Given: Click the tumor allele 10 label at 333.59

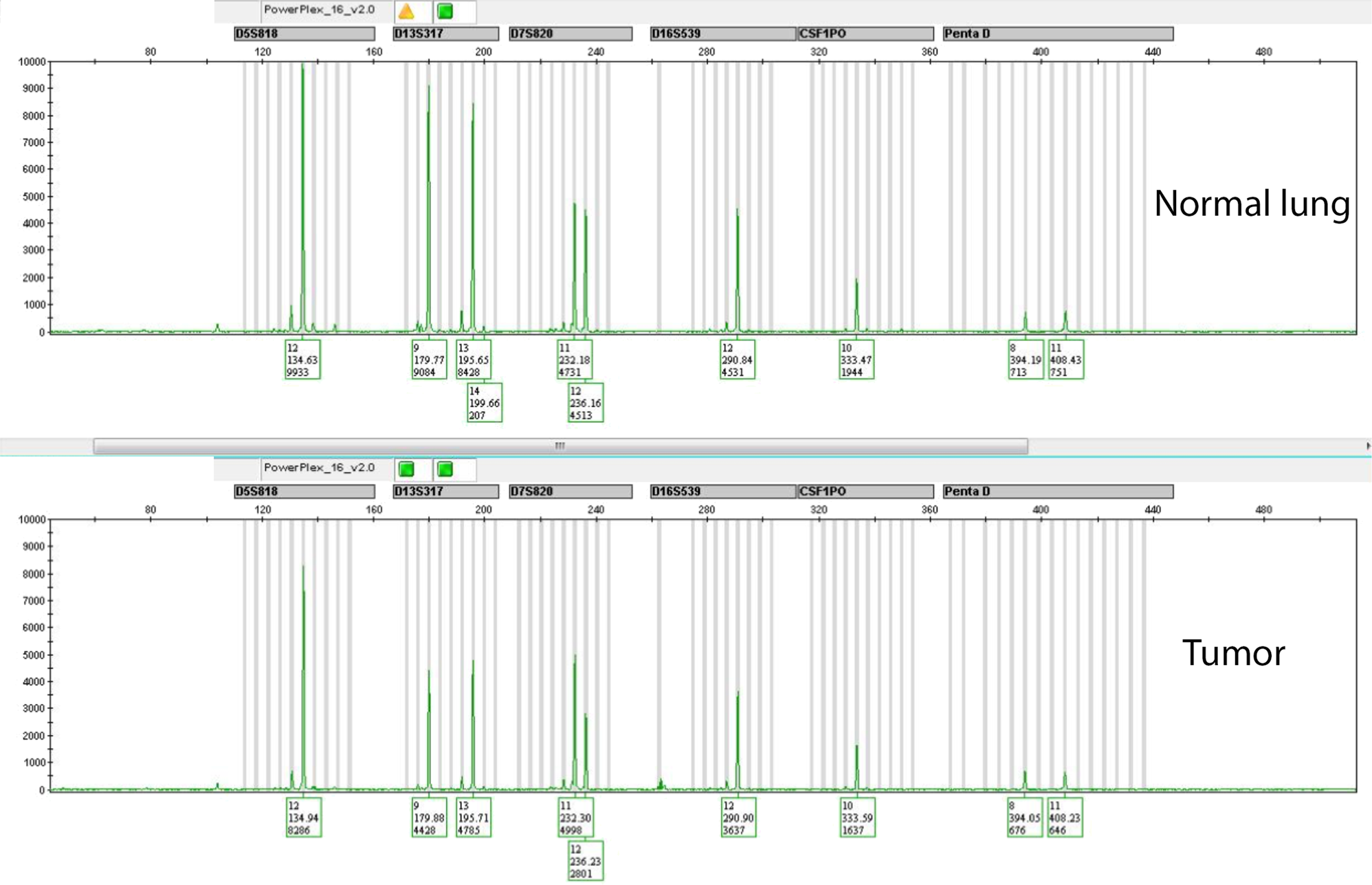Looking at the screenshot, I should tap(857, 818).
